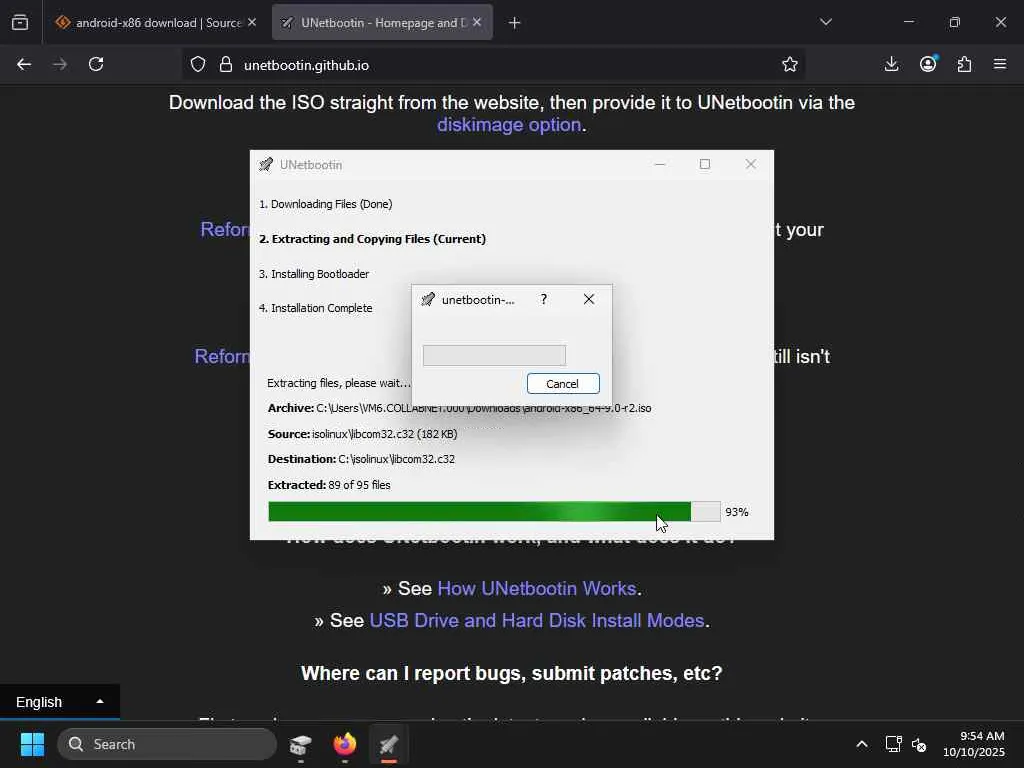Click step 3 Installing Bootloader
Viewport: 1024px width, 768px height.
pyautogui.click(x=314, y=274)
